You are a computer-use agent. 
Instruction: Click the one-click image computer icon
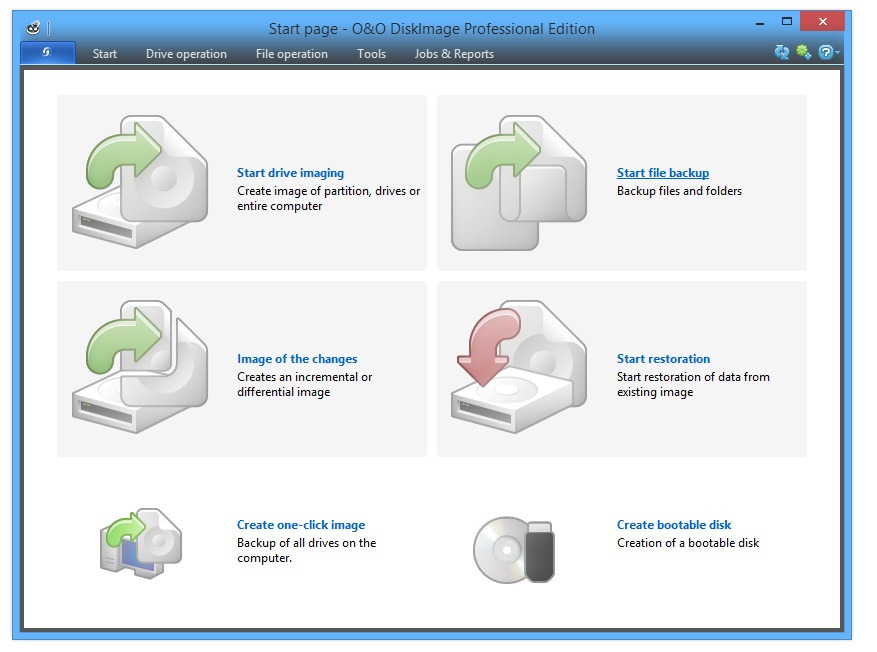141,543
